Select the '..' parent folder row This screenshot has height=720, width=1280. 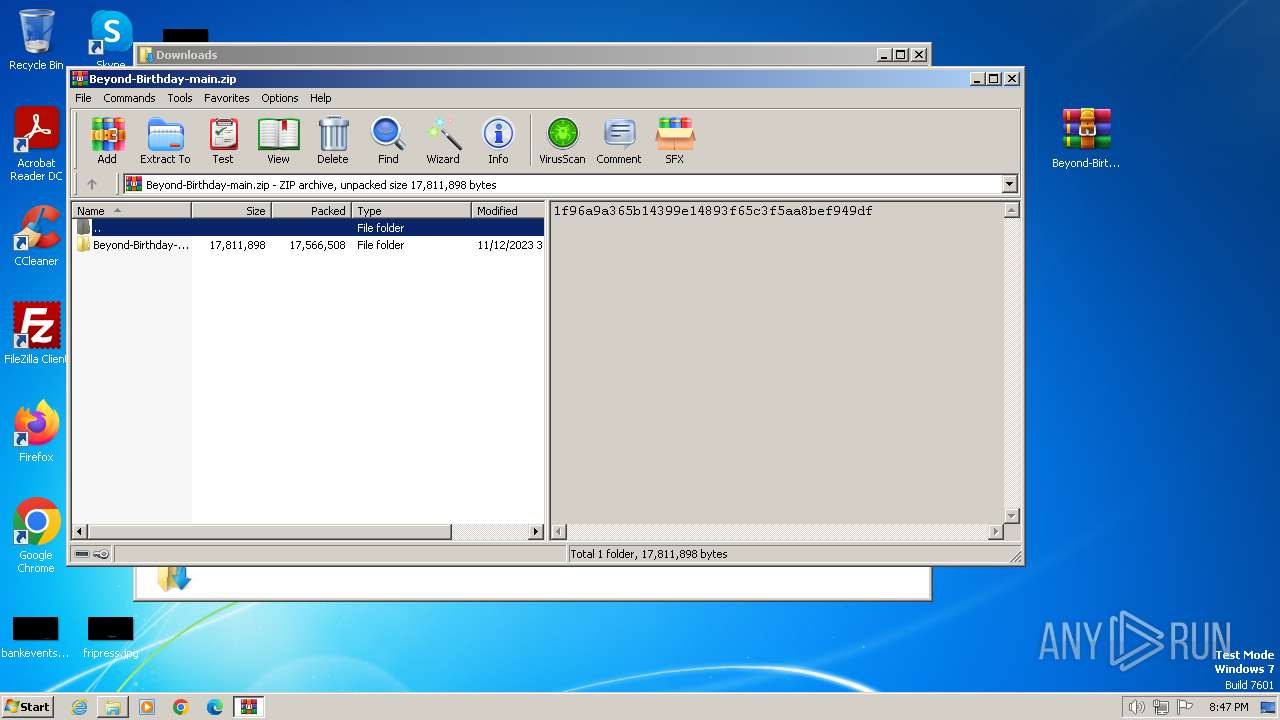309,228
